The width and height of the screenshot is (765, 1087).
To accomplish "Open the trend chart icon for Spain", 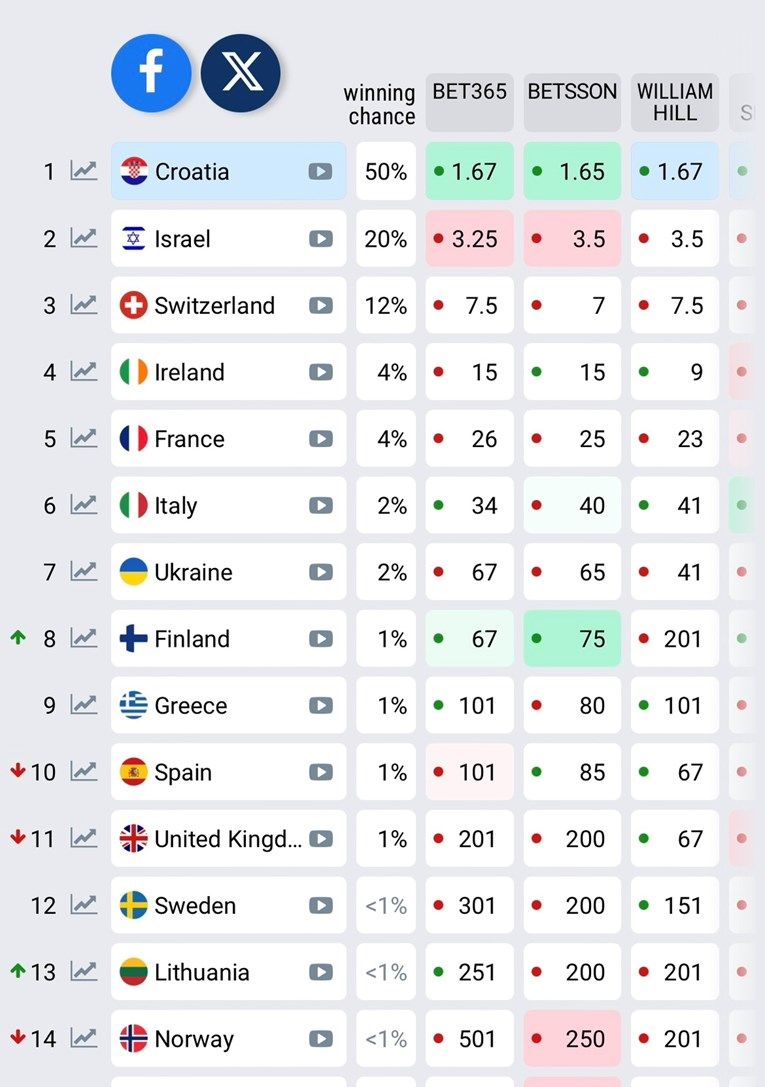I will (x=84, y=772).
